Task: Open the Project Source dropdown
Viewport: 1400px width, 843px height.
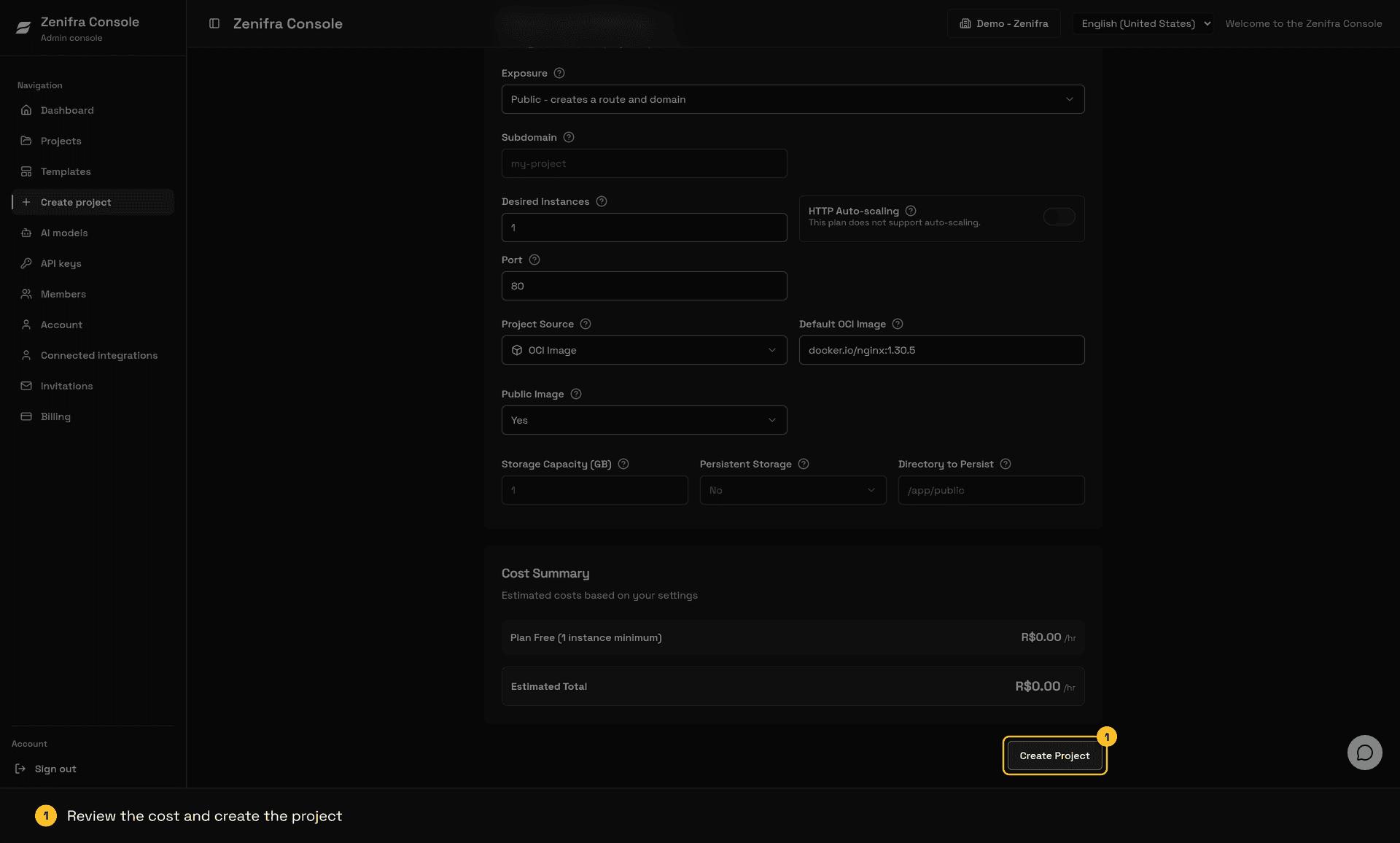Action: [x=644, y=350]
